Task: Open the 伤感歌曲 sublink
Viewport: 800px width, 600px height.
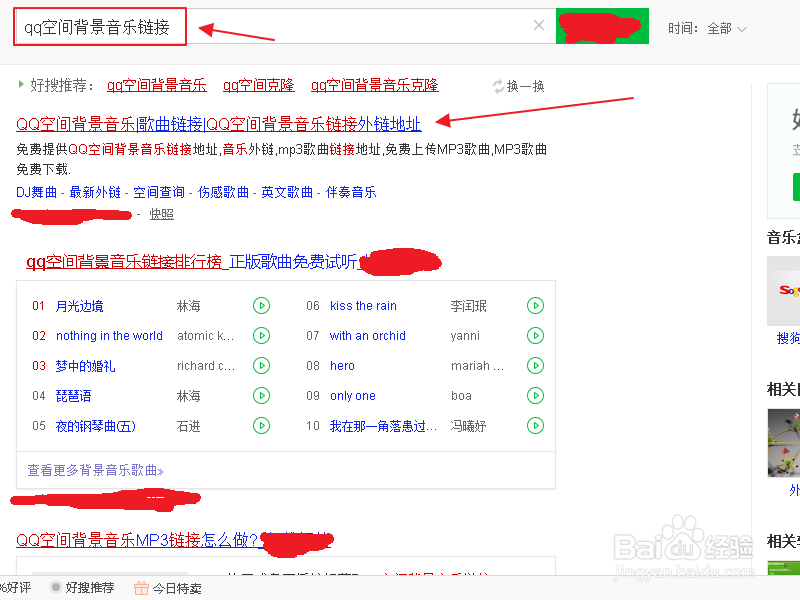Action: click(223, 192)
